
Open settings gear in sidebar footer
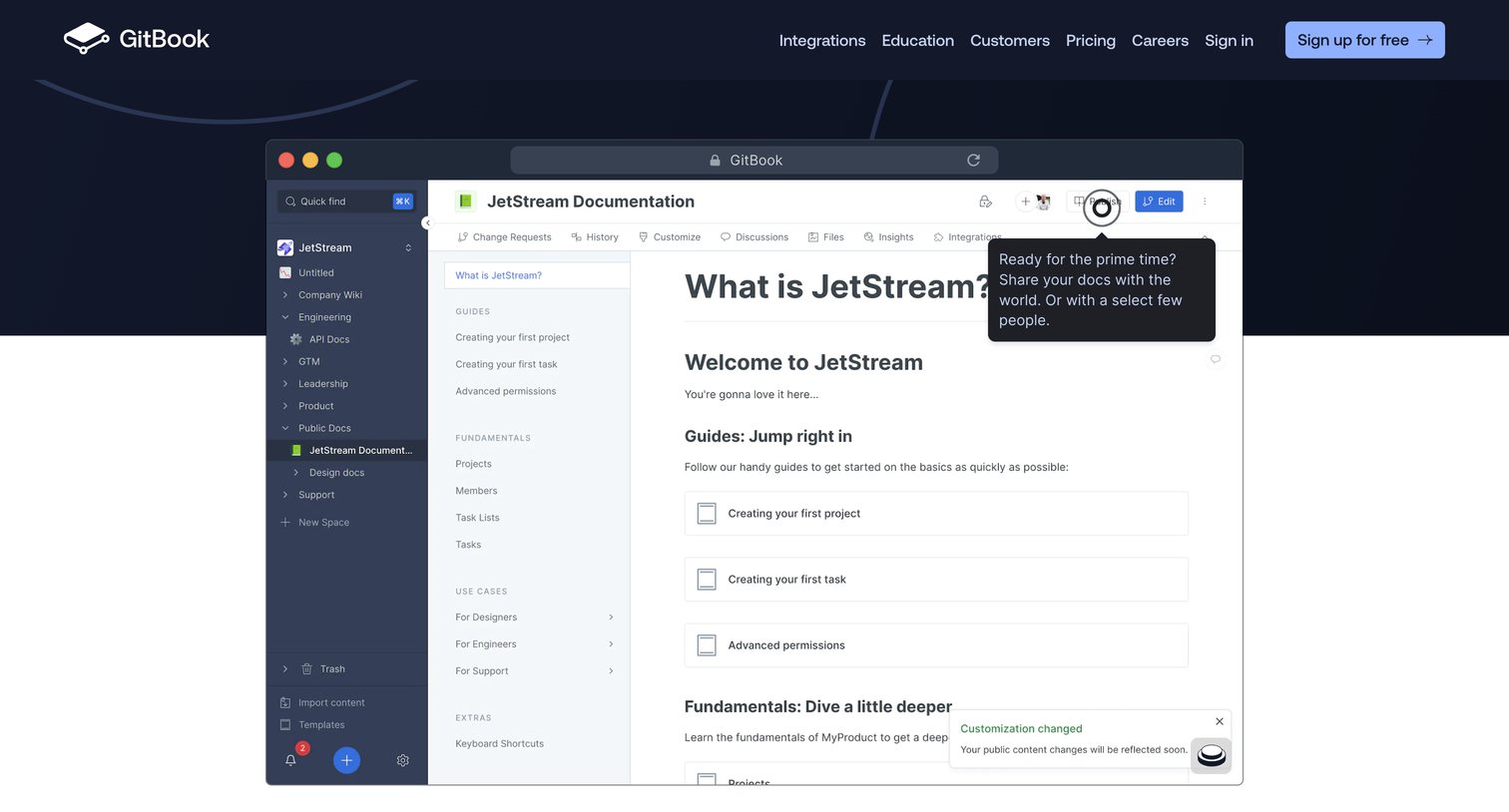[x=403, y=760]
